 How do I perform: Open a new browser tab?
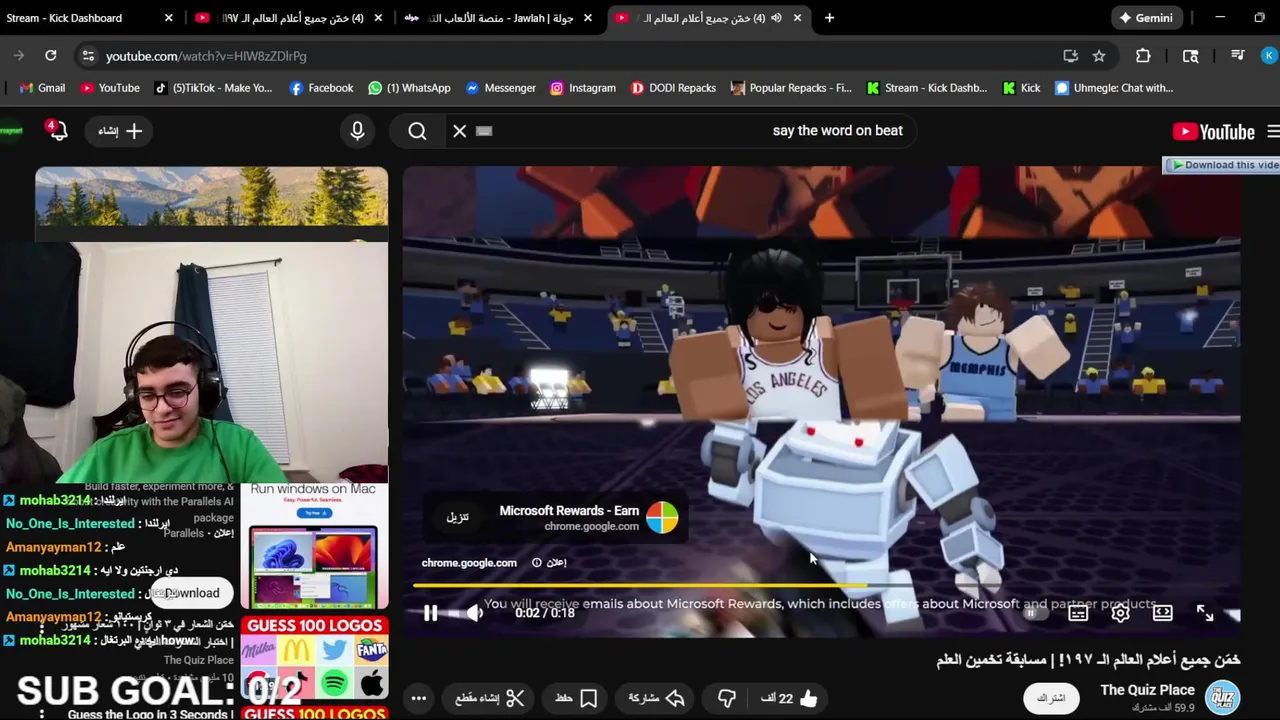[829, 18]
